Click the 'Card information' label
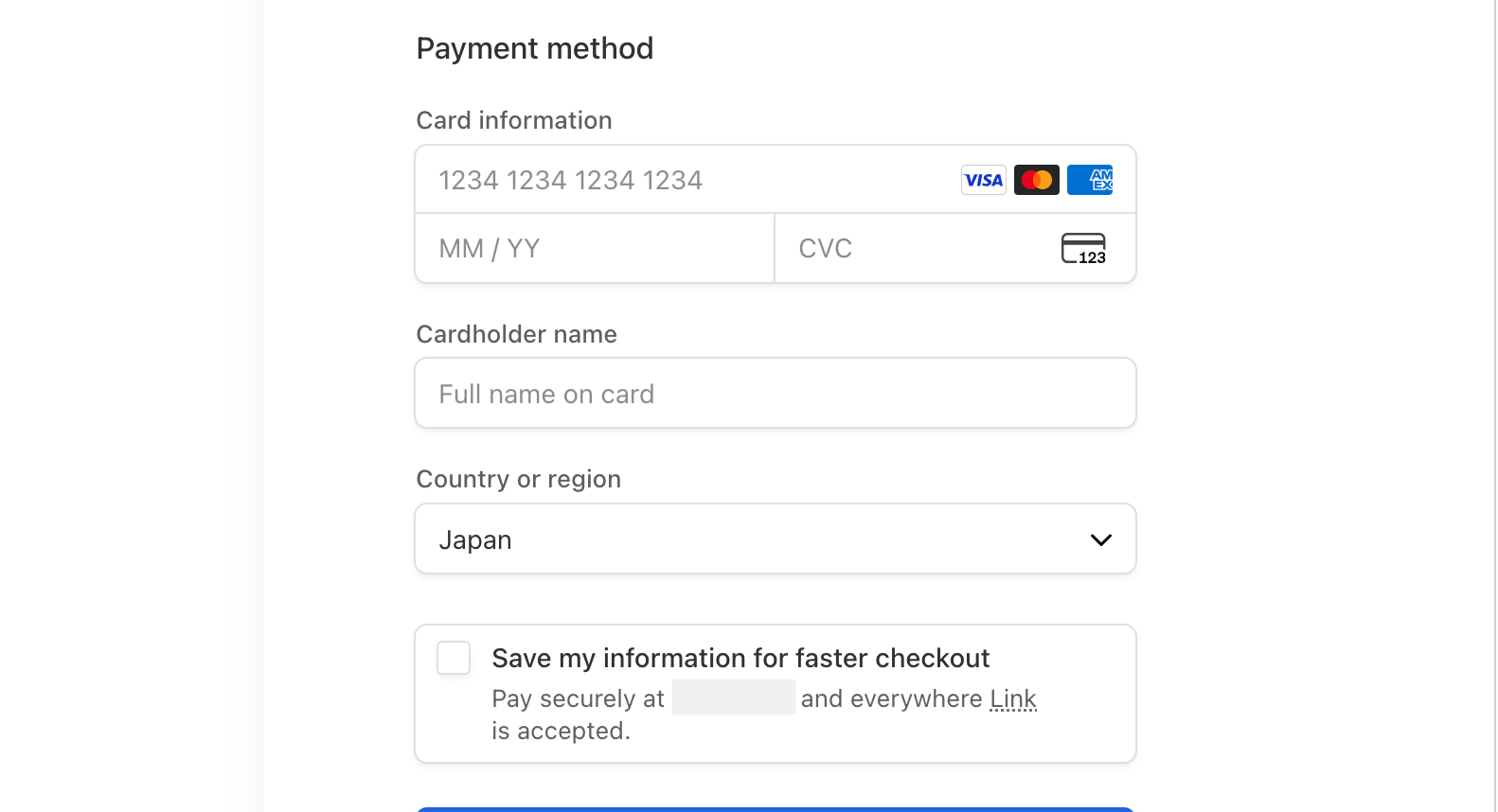This screenshot has height=812, width=1498. [x=514, y=120]
